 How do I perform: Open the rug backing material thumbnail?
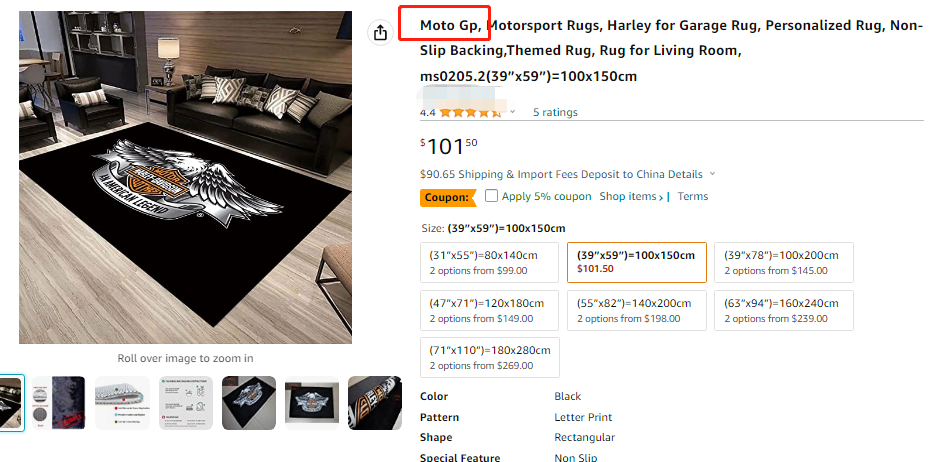pos(58,403)
